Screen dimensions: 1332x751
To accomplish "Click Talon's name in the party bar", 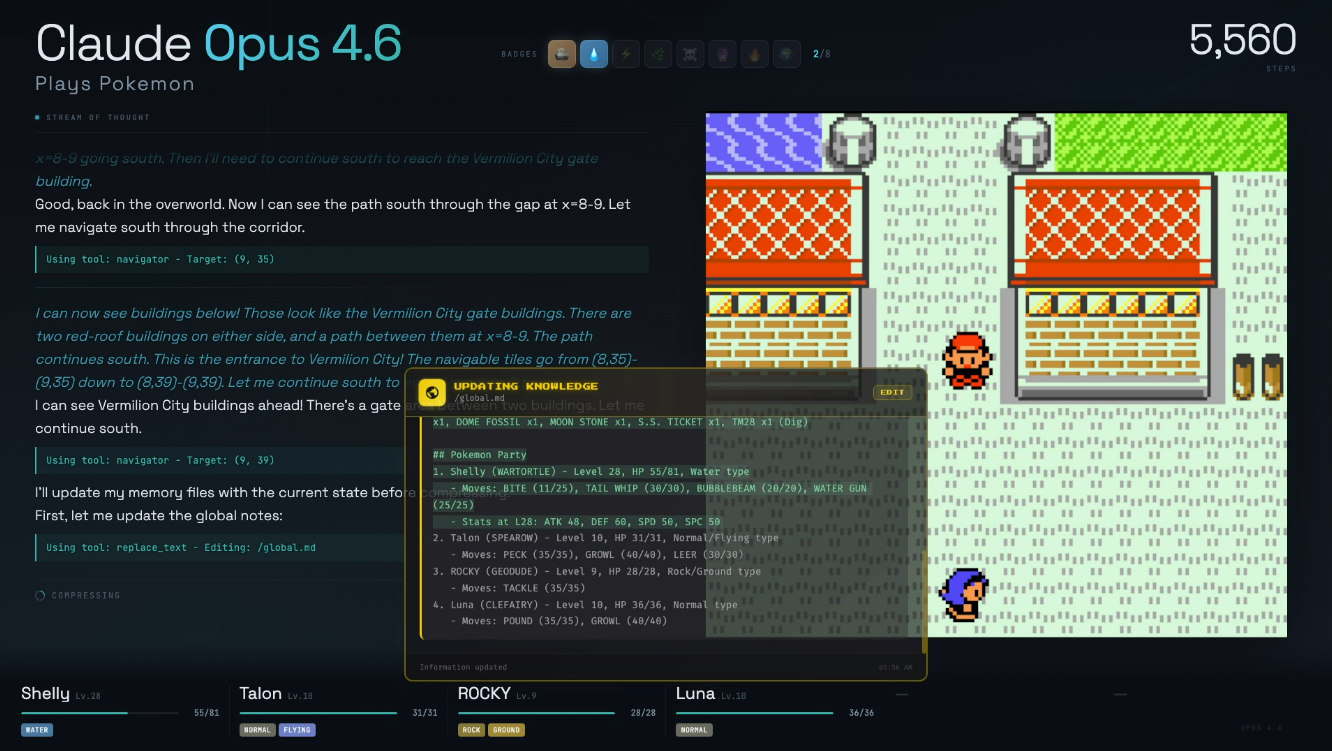I will (260, 694).
